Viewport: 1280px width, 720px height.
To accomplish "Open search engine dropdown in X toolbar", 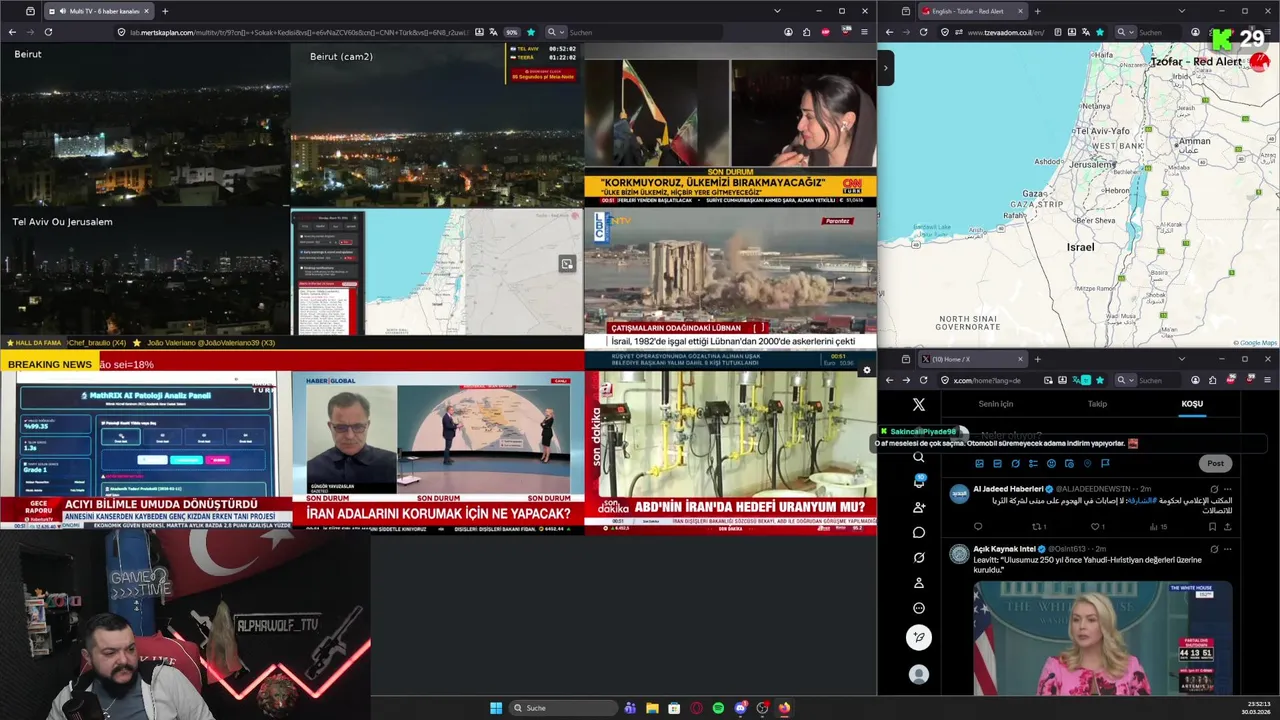I will (x=1124, y=380).
